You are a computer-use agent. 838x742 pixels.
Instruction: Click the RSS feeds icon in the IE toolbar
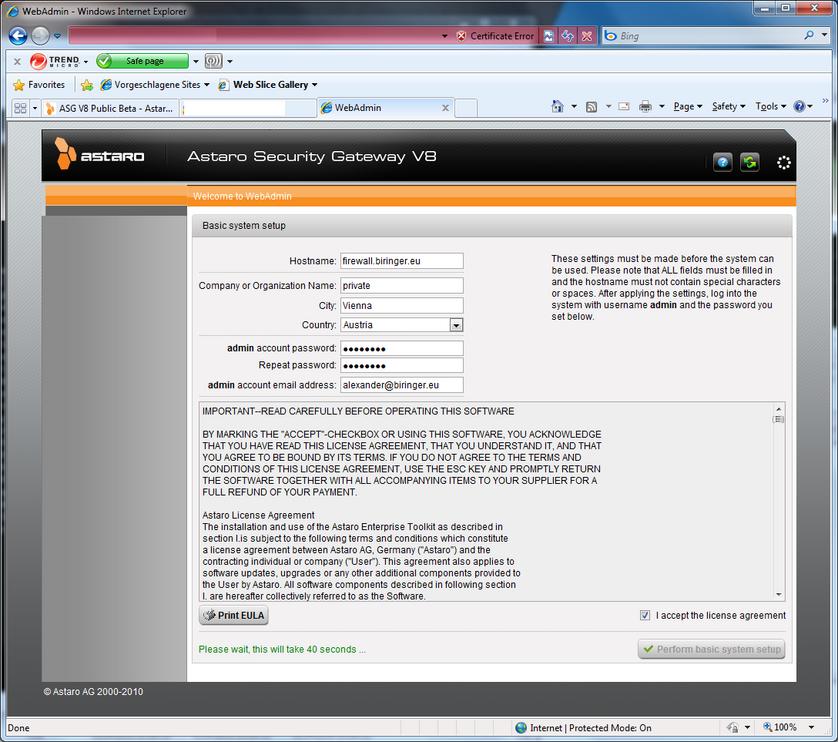pyautogui.click(x=592, y=107)
